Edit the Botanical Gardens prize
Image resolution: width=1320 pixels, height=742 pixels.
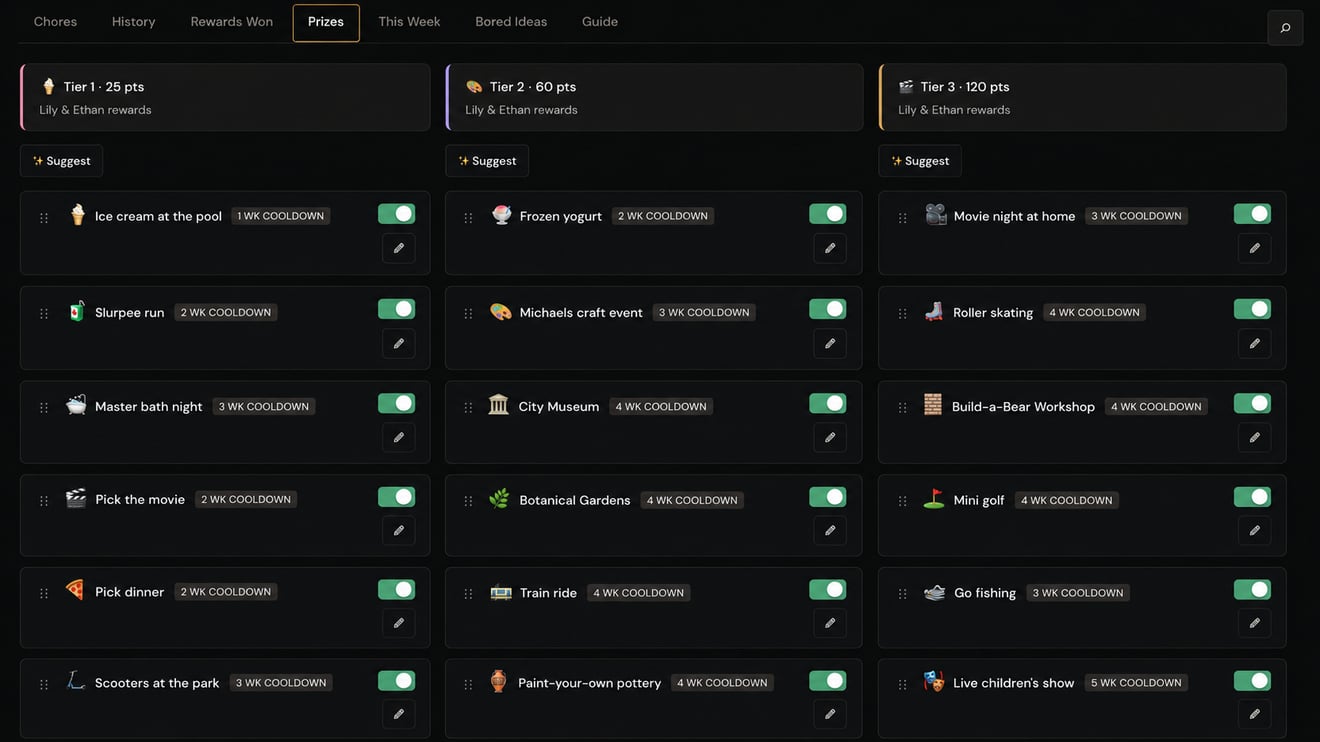pyautogui.click(x=829, y=530)
